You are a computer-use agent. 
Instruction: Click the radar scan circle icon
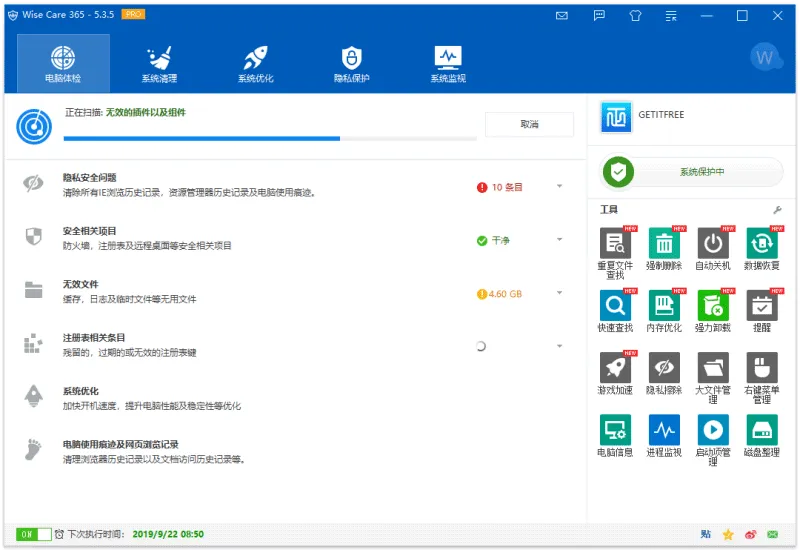coord(34,126)
